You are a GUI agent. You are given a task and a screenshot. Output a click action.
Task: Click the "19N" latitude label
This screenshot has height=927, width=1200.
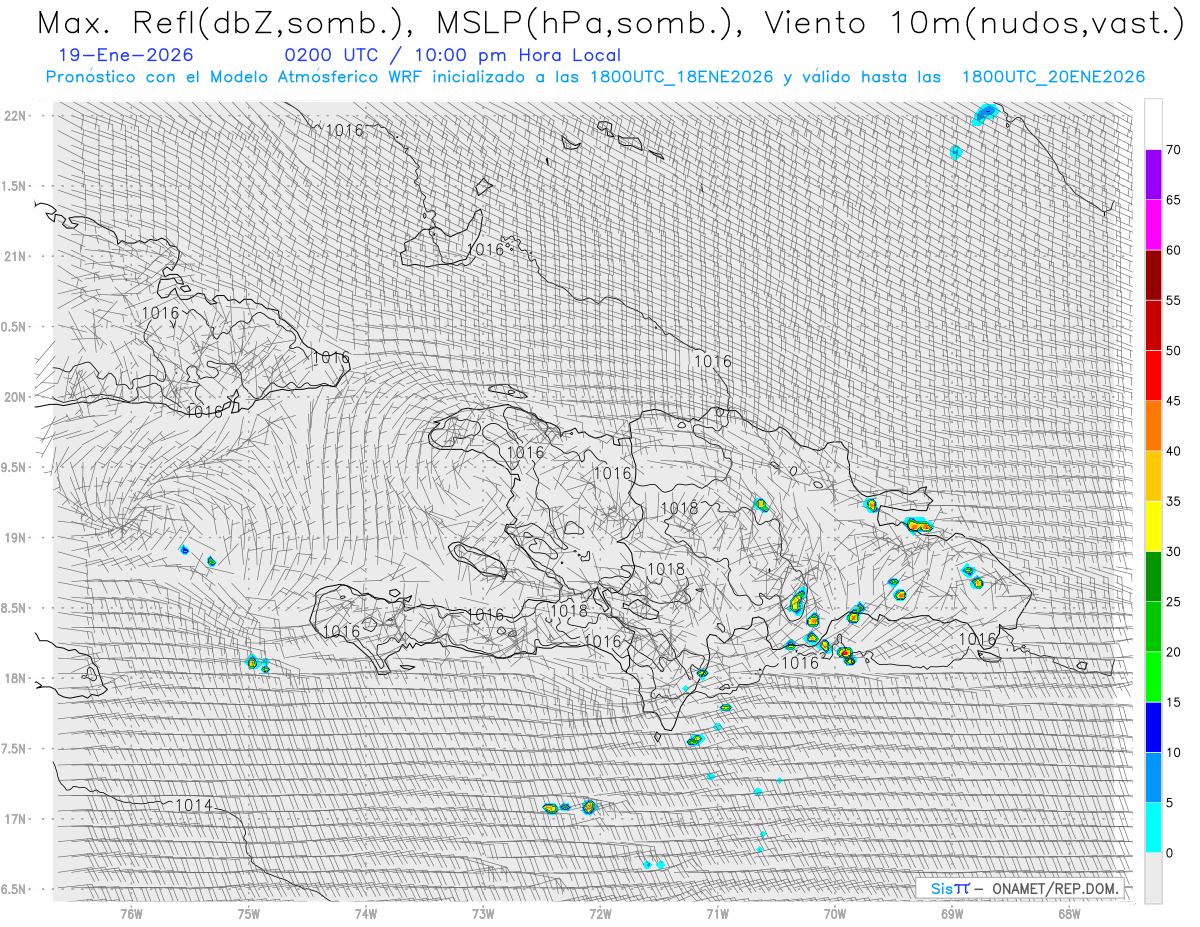[15, 538]
